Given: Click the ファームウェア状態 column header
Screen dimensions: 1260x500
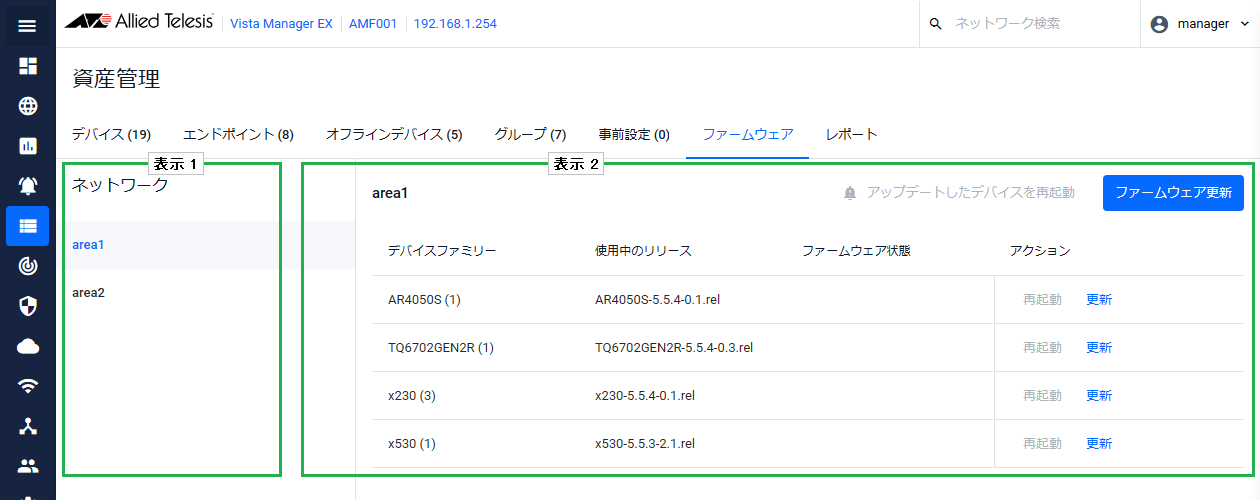Looking at the screenshot, I should pos(856,251).
